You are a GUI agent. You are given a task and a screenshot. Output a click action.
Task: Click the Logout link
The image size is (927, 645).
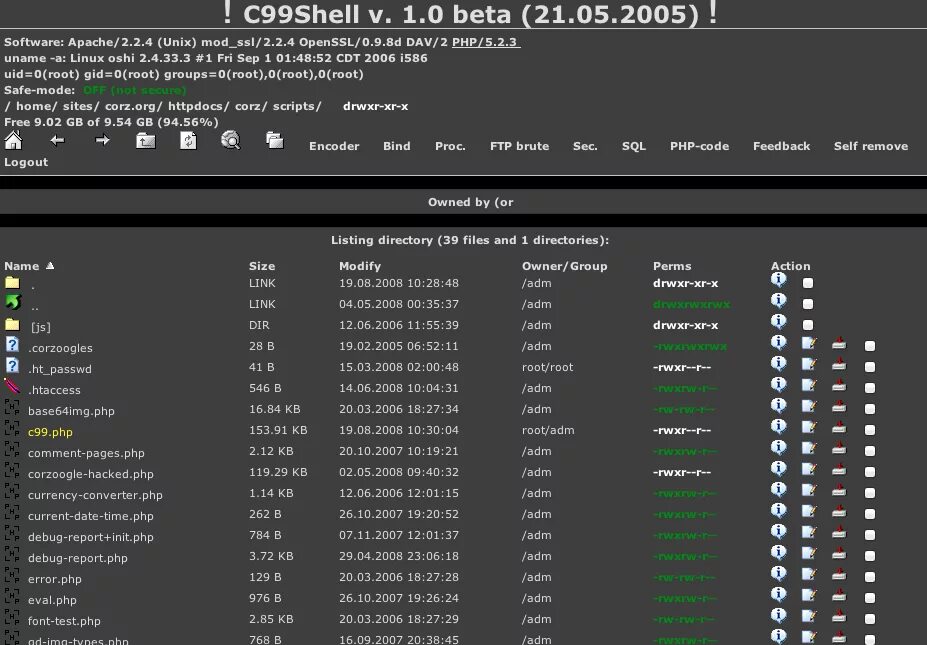[x=26, y=162]
